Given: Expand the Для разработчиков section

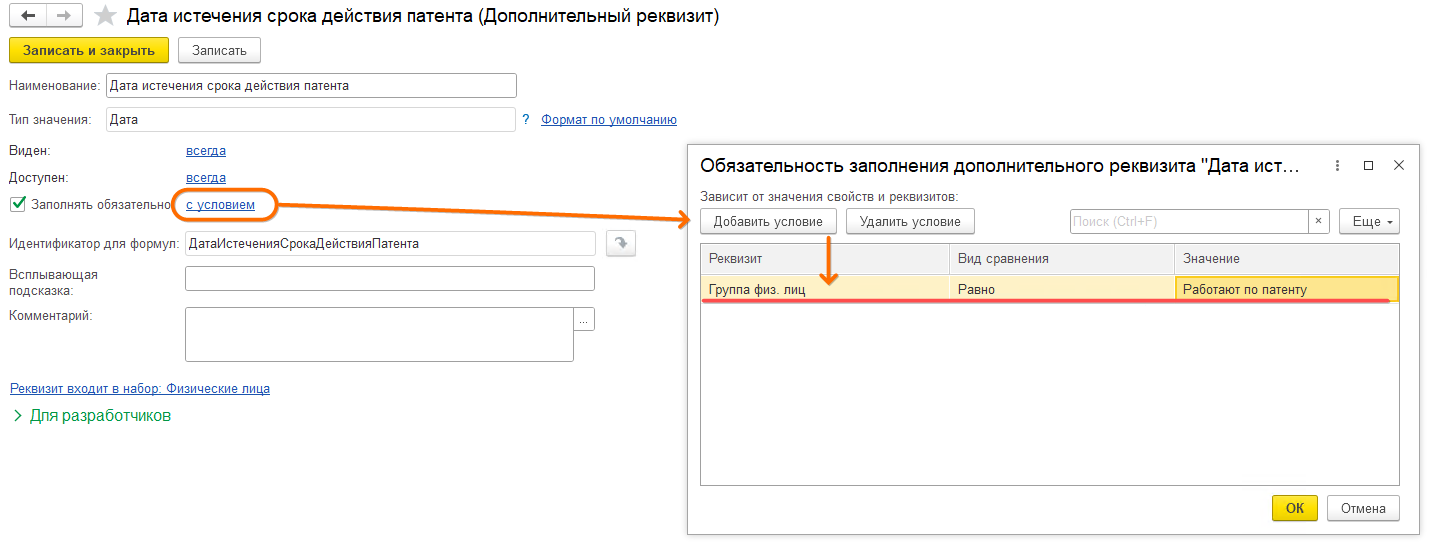Looking at the screenshot, I should (91, 415).
